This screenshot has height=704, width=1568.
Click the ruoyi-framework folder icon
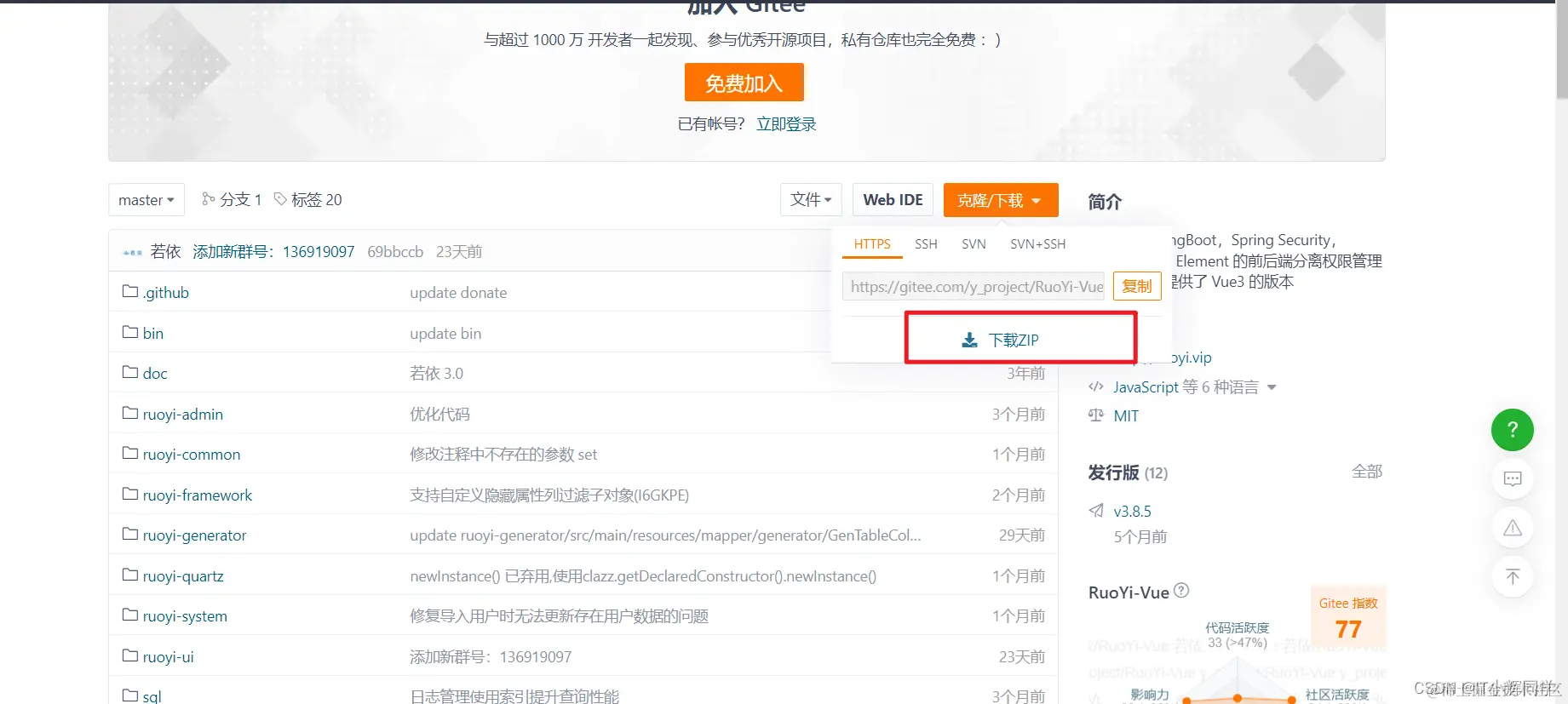tap(130, 494)
